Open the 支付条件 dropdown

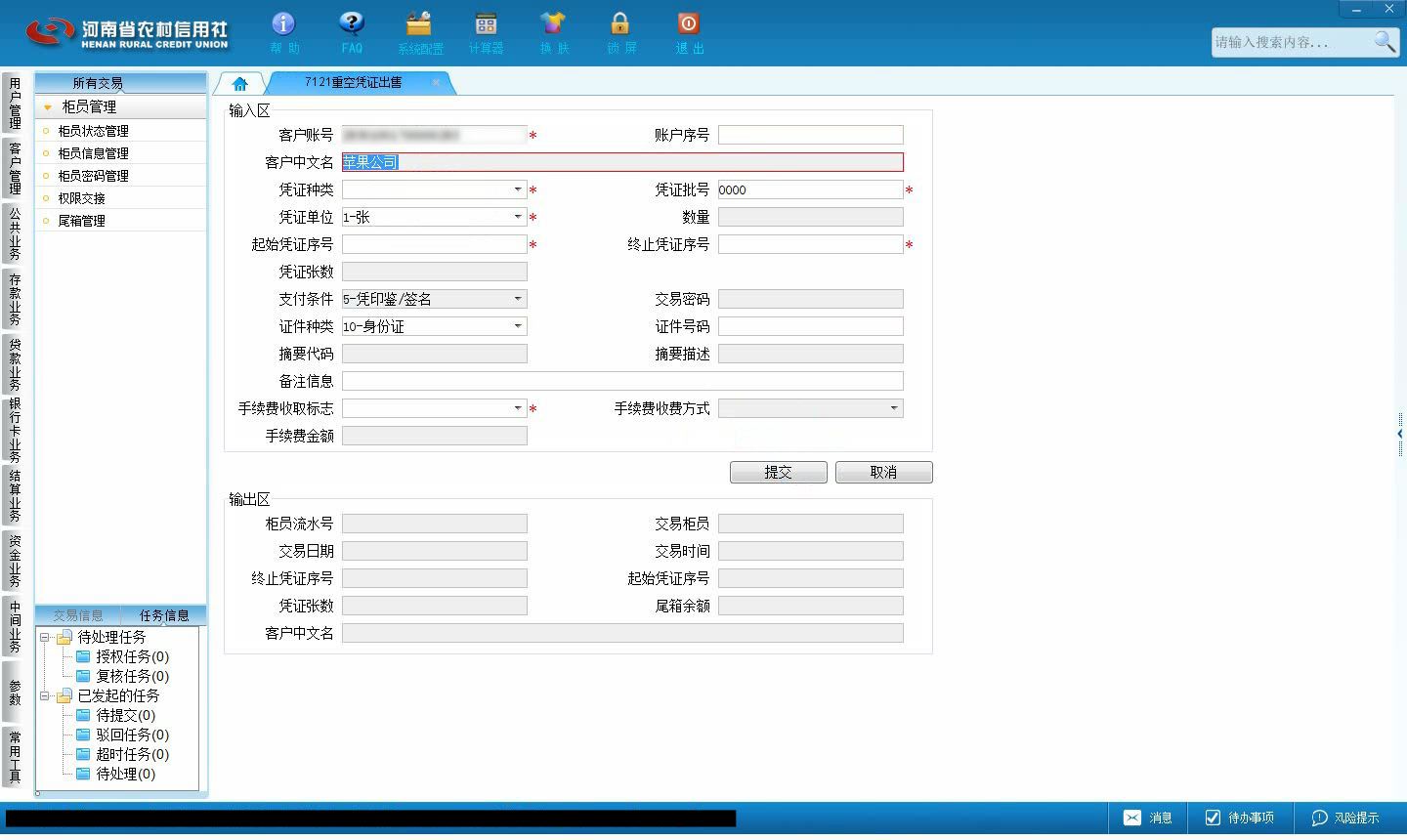pos(518,299)
